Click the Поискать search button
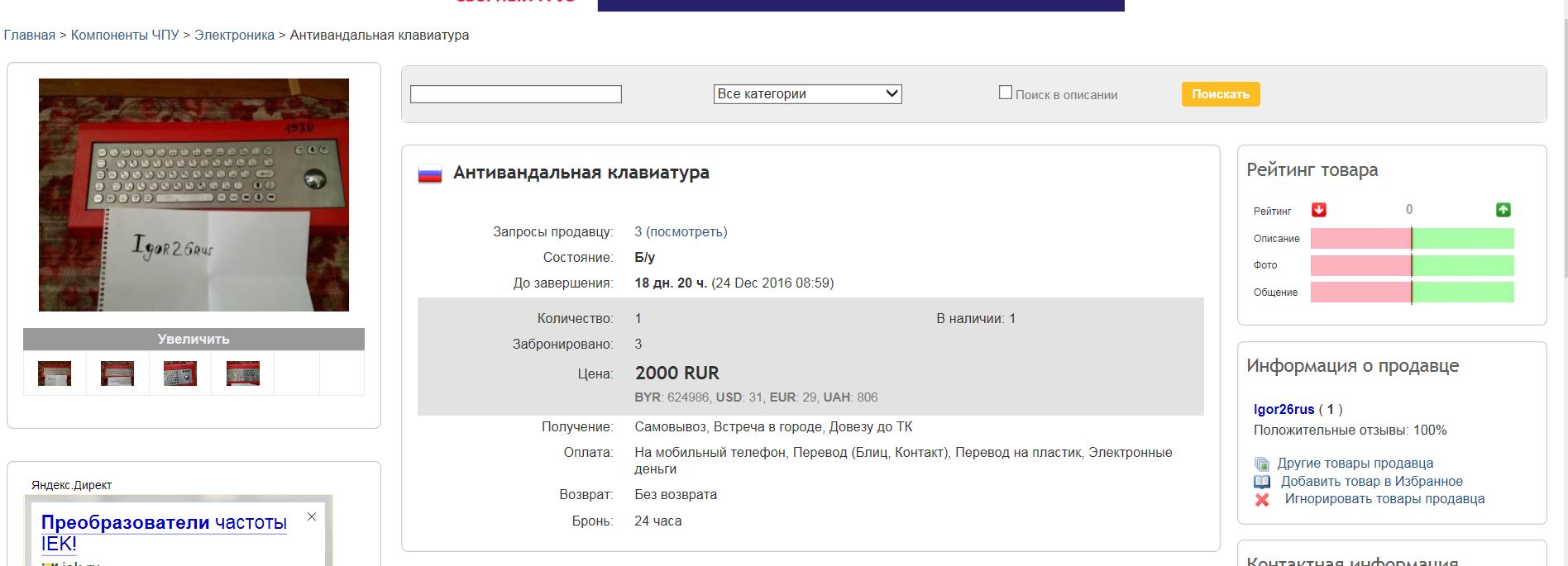1568x566 pixels. (x=1221, y=94)
